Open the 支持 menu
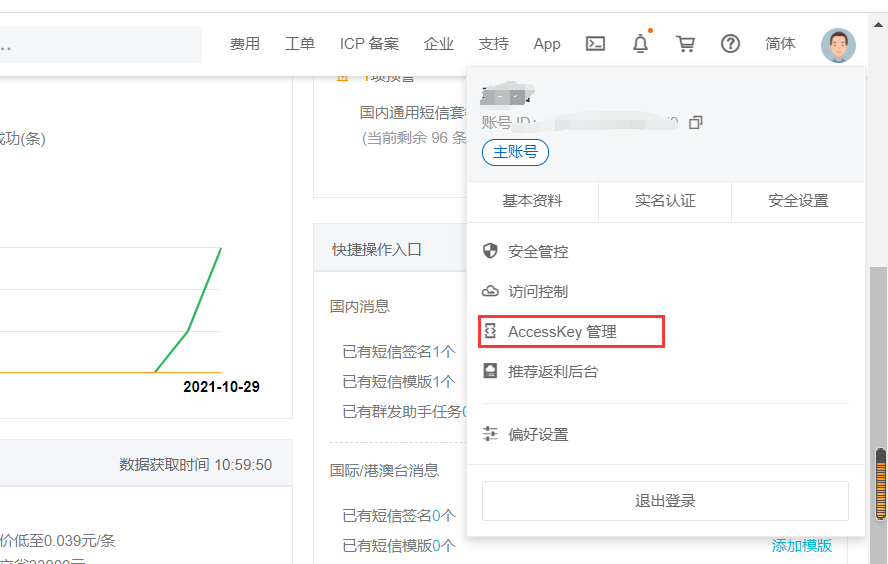The width and height of the screenshot is (888, 564). 493,44
